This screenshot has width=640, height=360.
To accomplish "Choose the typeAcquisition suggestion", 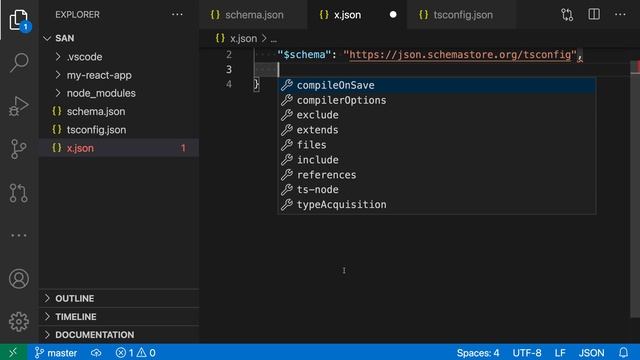I will [436, 204].
